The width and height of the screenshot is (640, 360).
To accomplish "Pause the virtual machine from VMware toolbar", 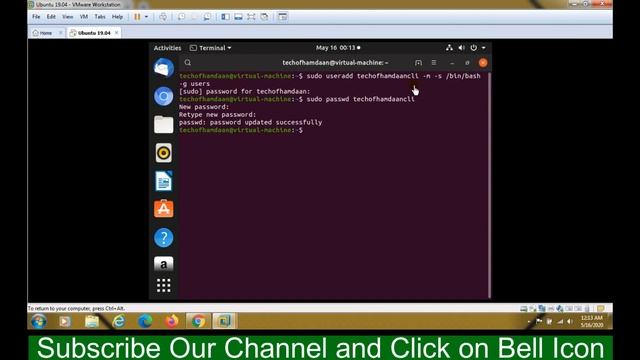I will tap(137, 17).
